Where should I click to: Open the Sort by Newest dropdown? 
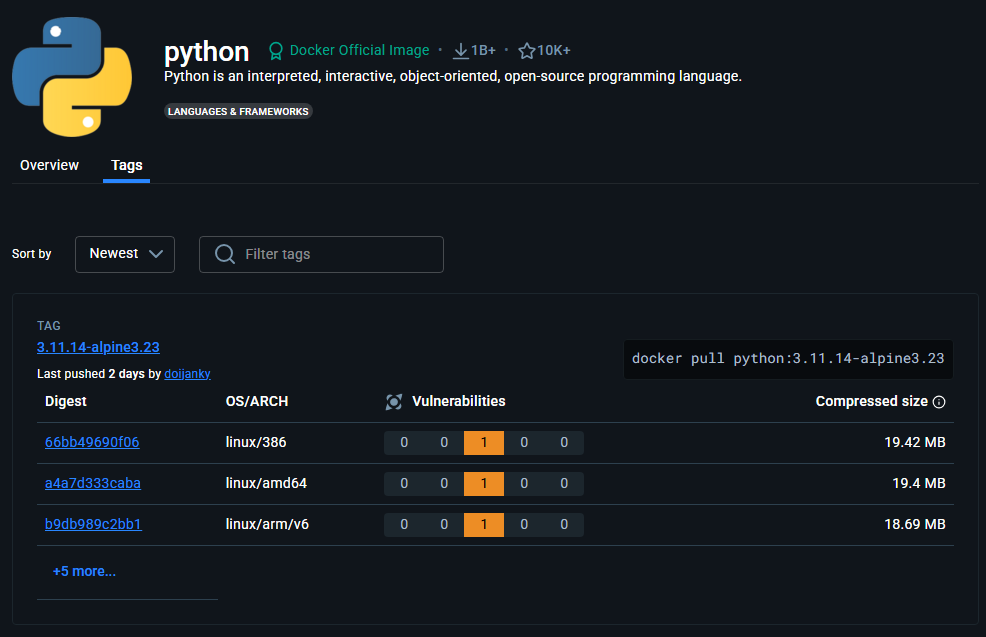[x=124, y=254]
